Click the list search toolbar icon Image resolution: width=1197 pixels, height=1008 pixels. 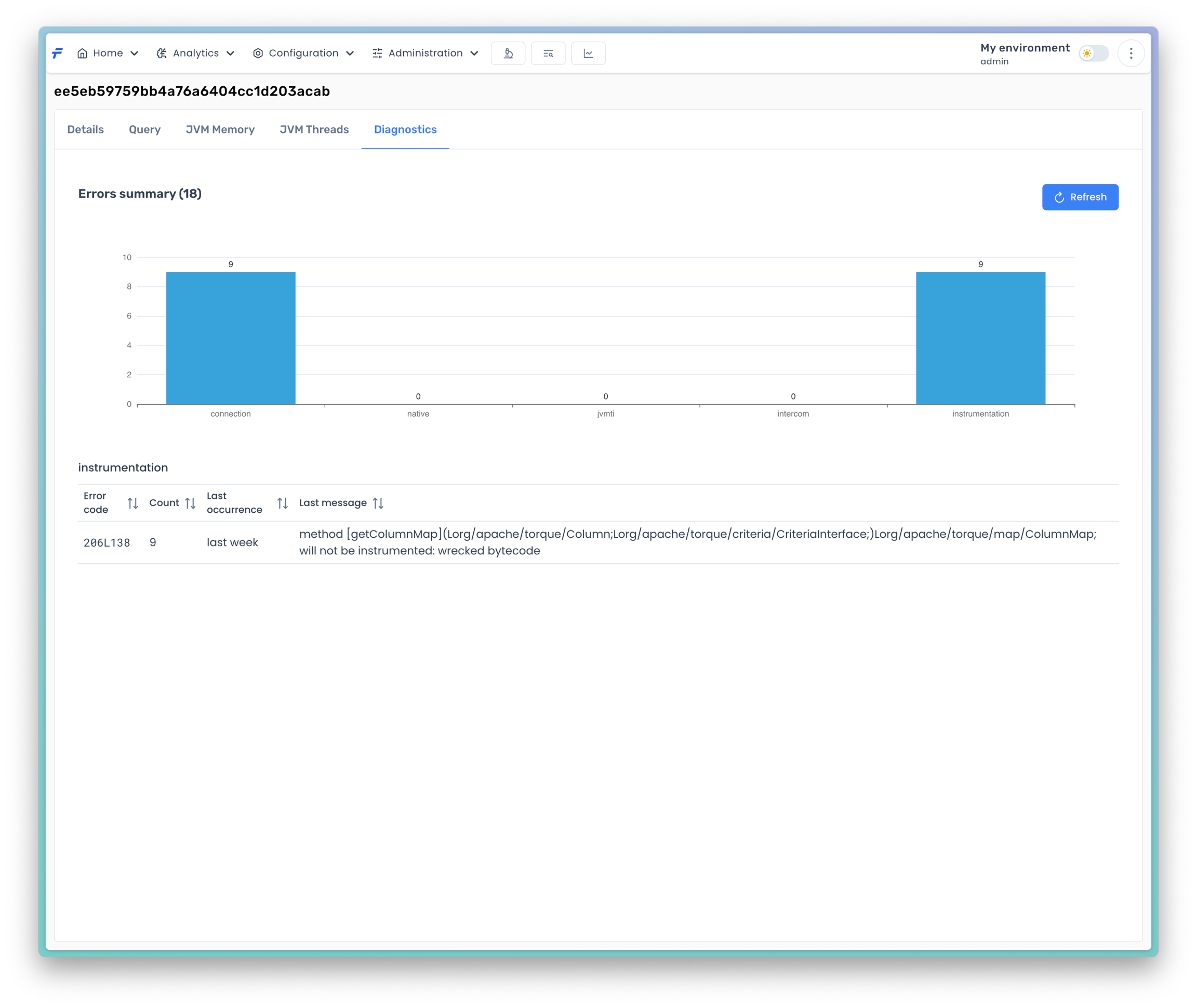coord(548,53)
